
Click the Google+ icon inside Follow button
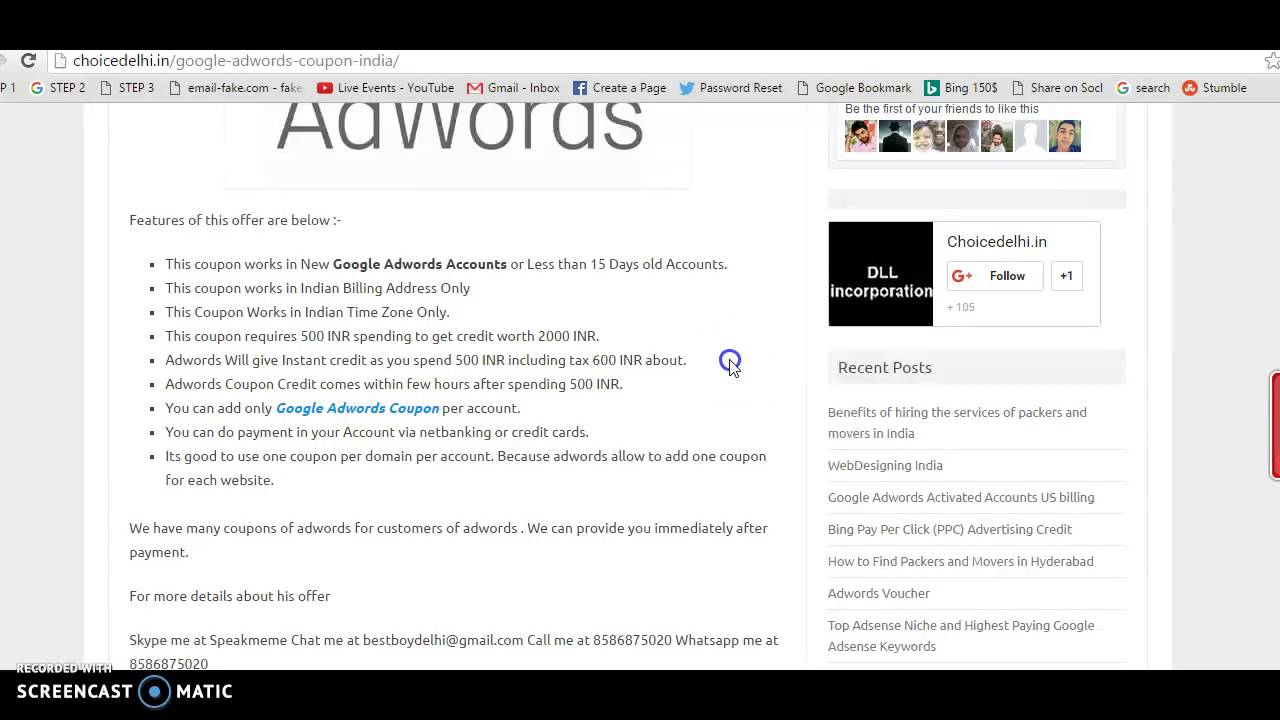click(x=961, y=276)
